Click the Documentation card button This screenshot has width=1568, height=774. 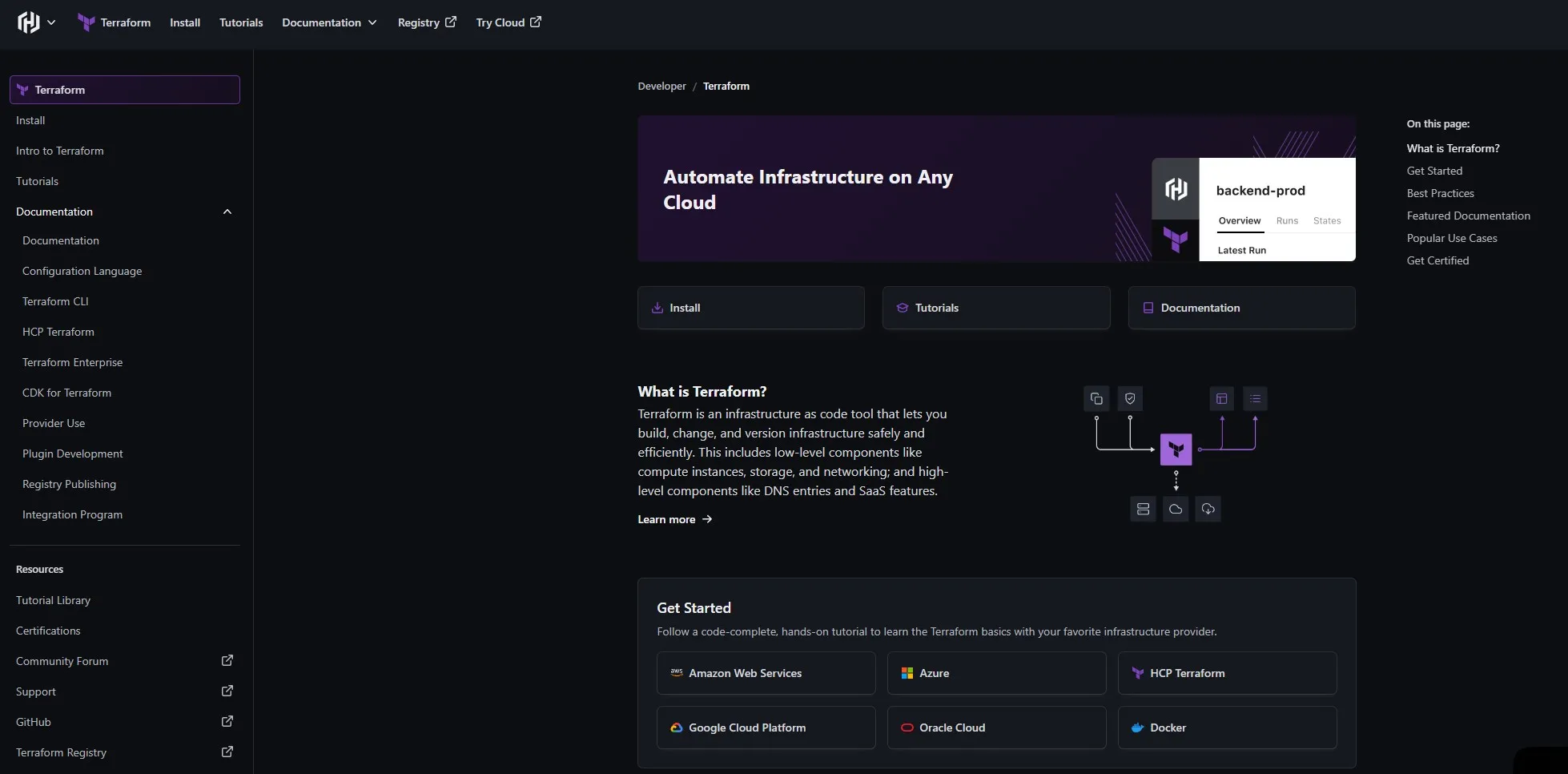[x=1242, y=308]
